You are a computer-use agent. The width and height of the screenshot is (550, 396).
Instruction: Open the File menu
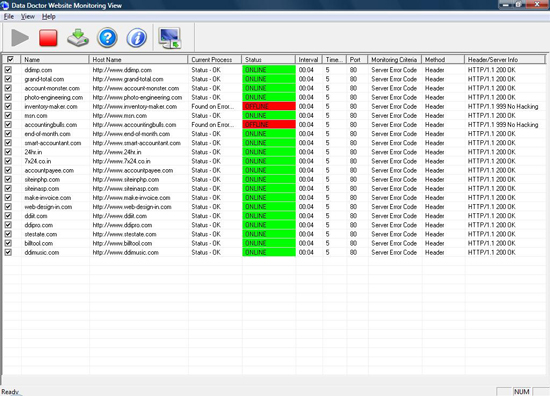pos(9,16)
